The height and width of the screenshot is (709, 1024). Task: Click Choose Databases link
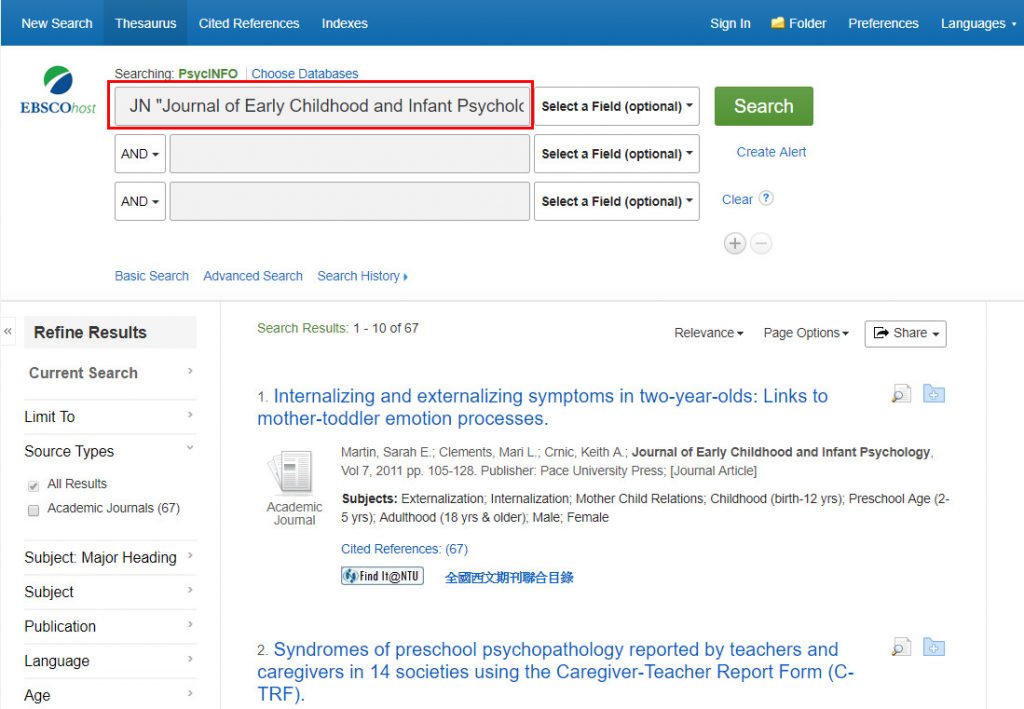[305, 74]
